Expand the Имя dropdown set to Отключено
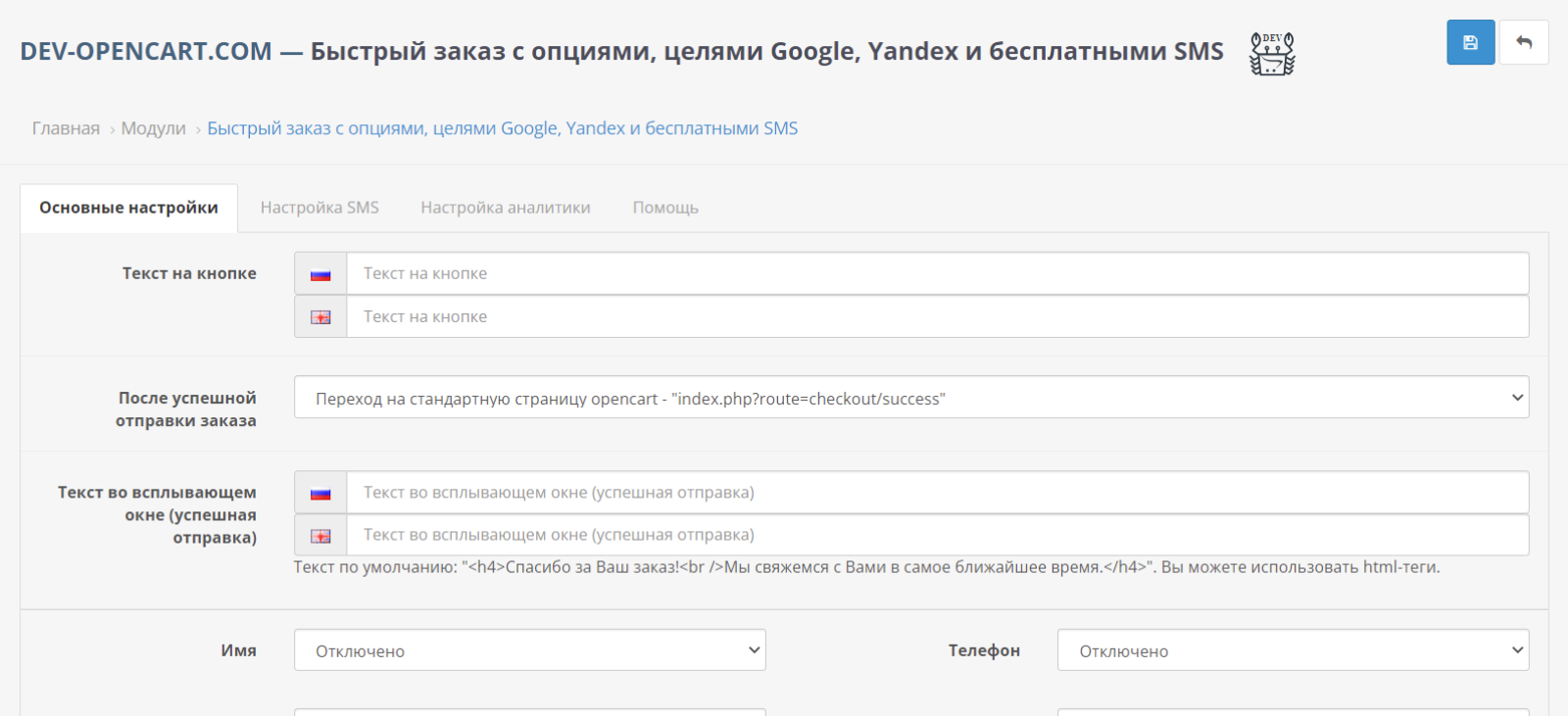1568x717 pixels. (x=529, y=650)
